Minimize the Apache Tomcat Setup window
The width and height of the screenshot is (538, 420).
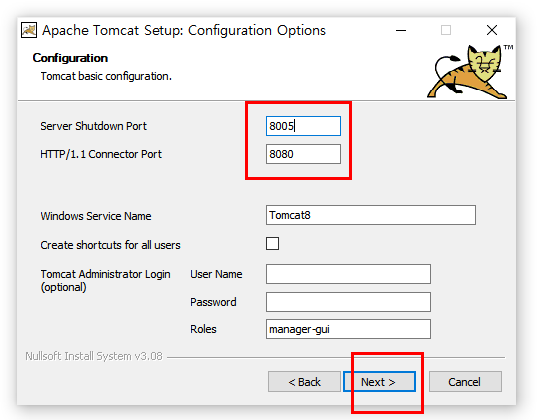[x=401, y=30]
